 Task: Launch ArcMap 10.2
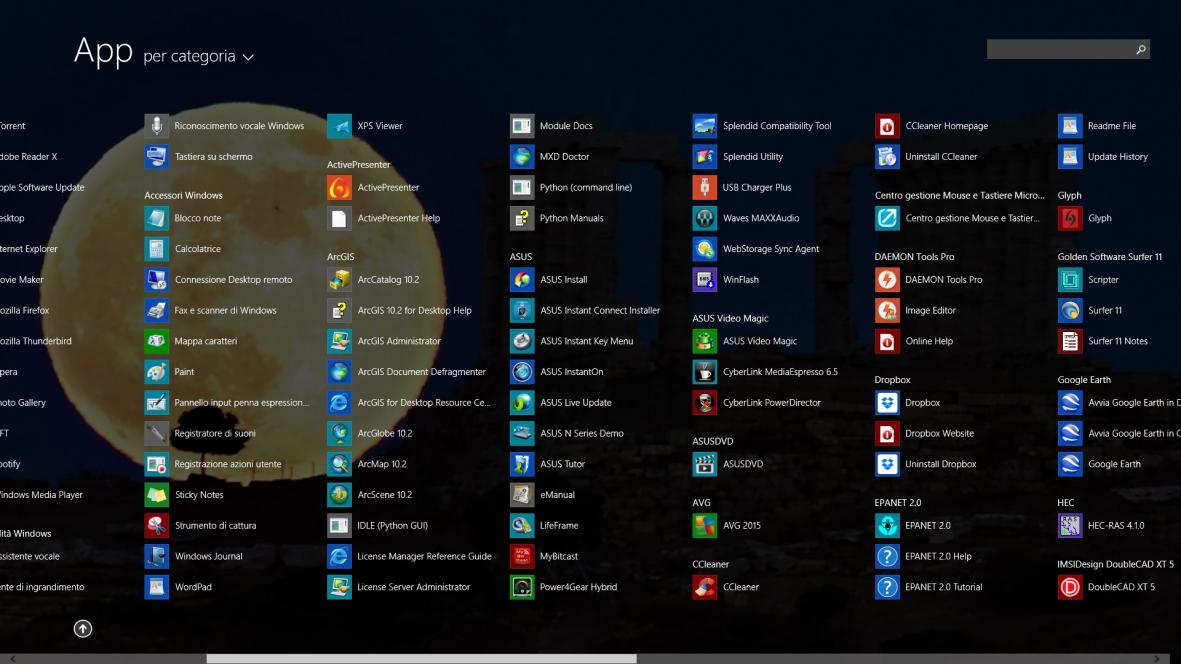pos(340,464)
